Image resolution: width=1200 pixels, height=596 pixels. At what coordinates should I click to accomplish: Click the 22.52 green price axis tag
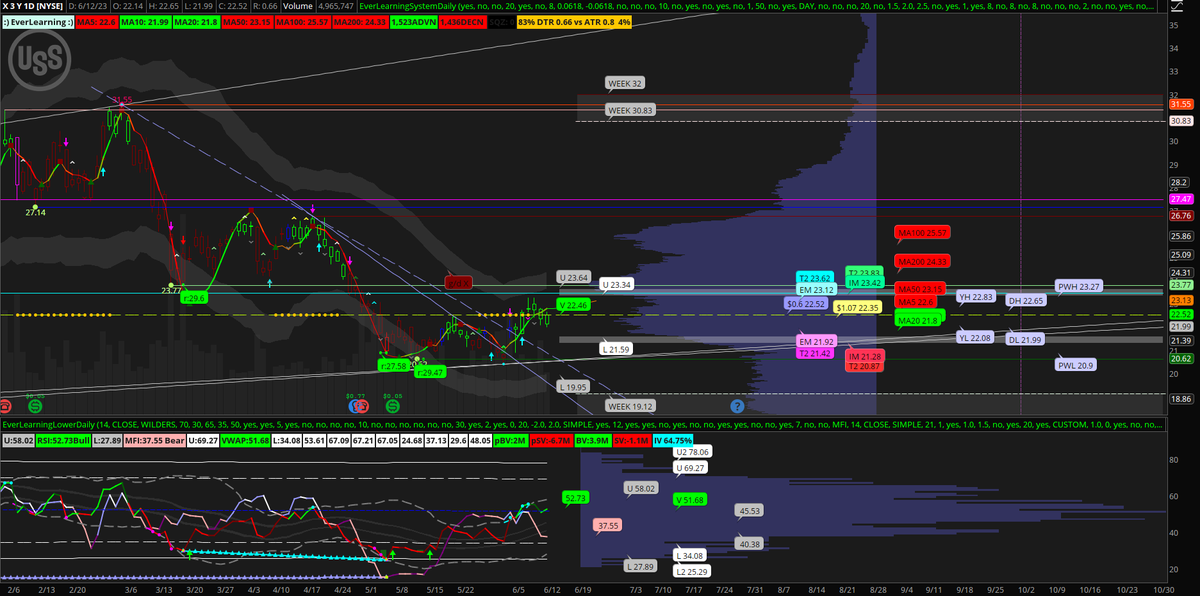point(1180,313)
